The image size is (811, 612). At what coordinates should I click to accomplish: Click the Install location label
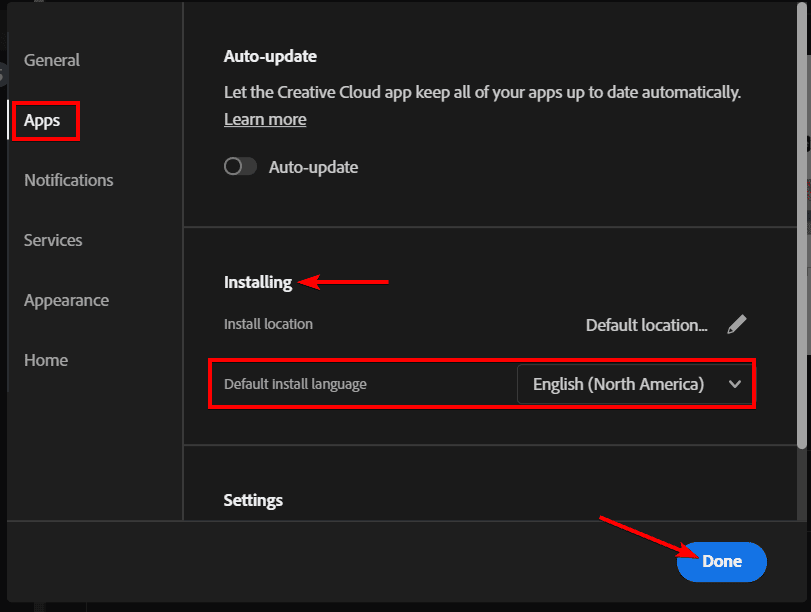pos(268,324)
